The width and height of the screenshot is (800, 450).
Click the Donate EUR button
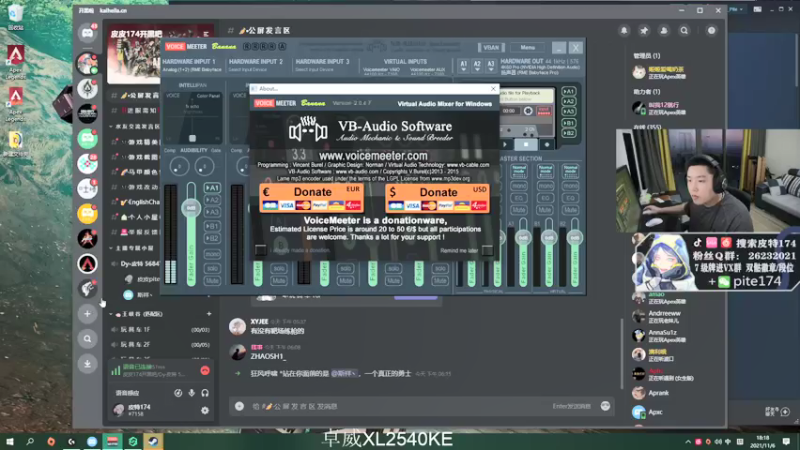point(312,198)
